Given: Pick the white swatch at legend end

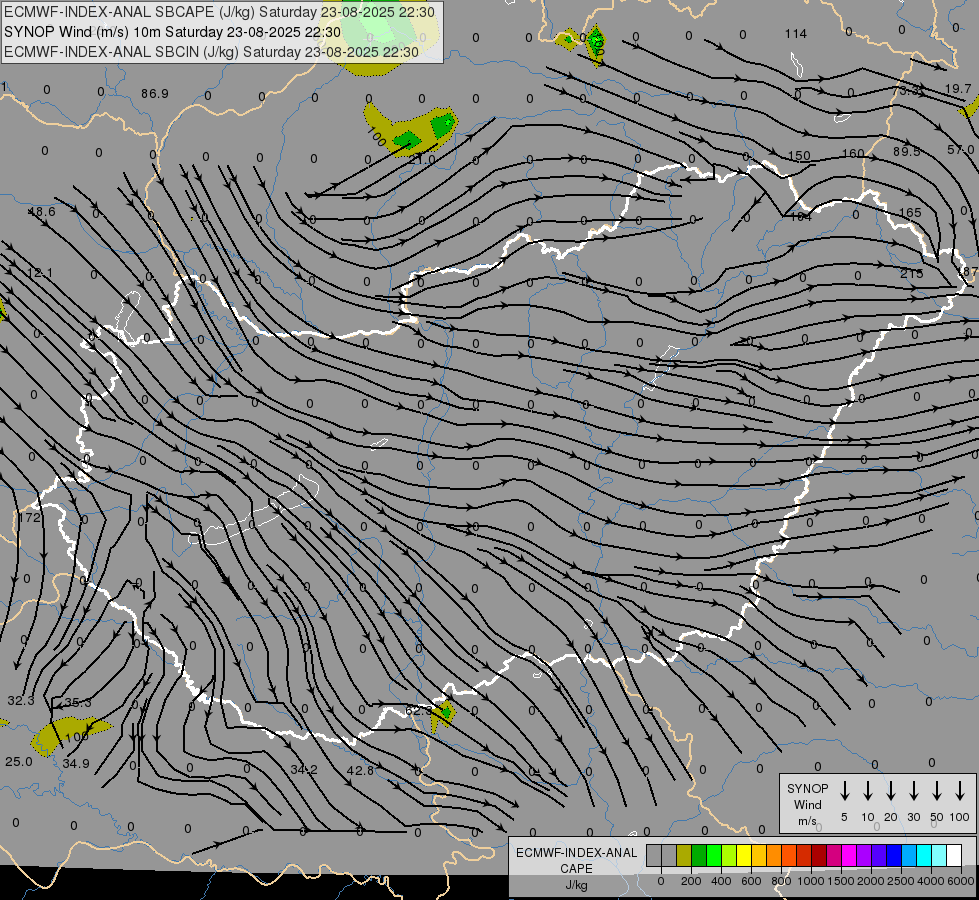Looking at the screenshot, I should pos(954,856).
